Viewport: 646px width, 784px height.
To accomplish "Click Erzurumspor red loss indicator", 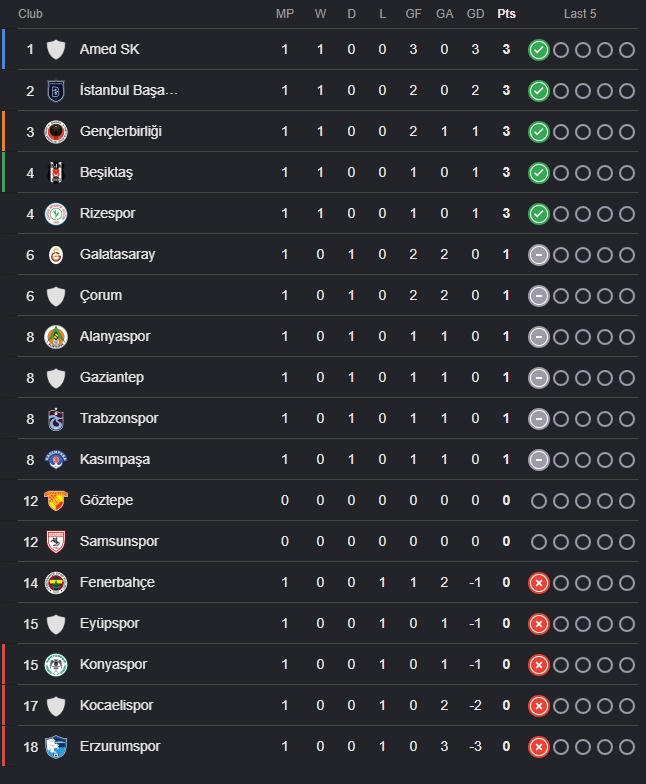I will click(538, 747).
